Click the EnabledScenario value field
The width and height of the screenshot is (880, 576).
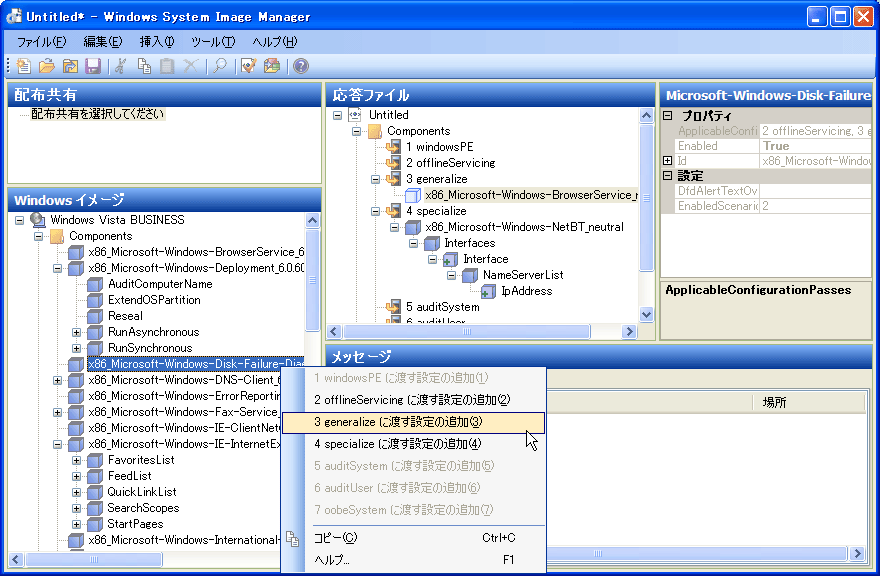(815, 206)
